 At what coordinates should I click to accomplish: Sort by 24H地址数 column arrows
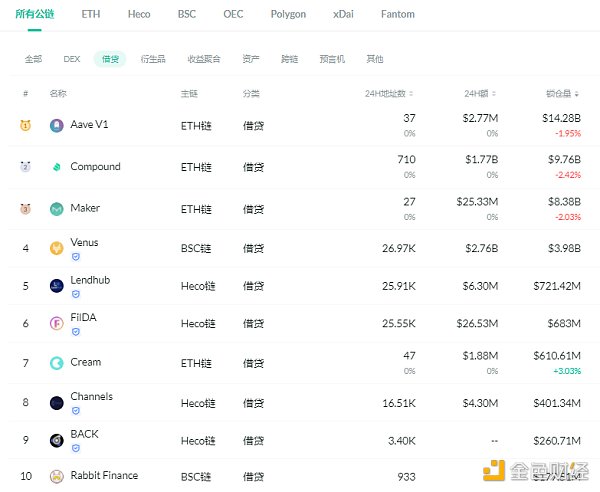411,94
